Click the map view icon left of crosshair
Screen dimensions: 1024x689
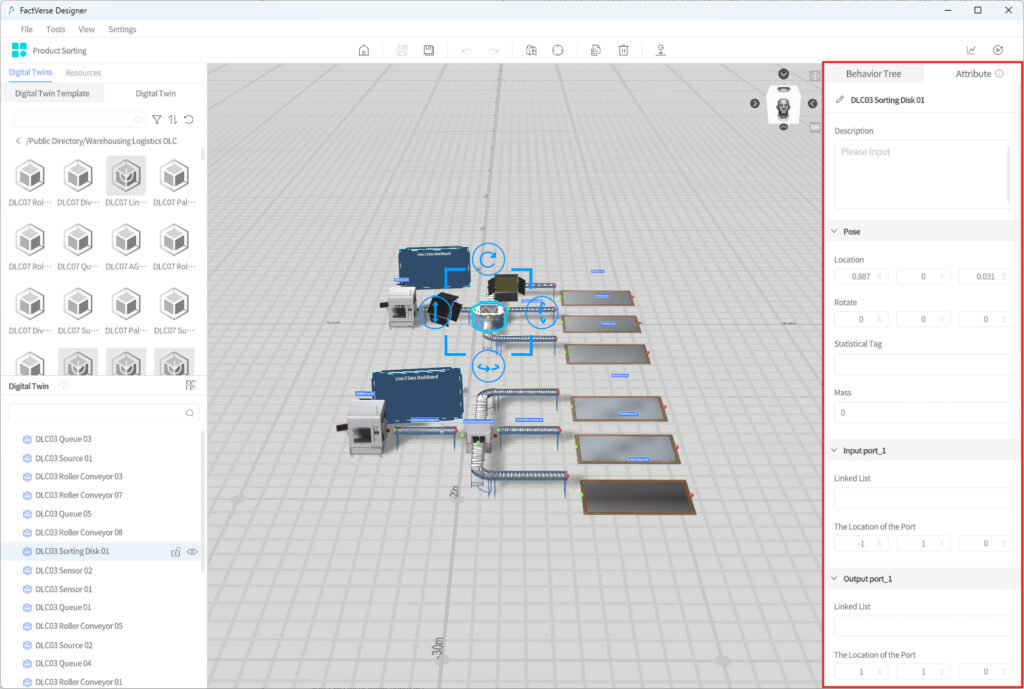click(531, 50)
